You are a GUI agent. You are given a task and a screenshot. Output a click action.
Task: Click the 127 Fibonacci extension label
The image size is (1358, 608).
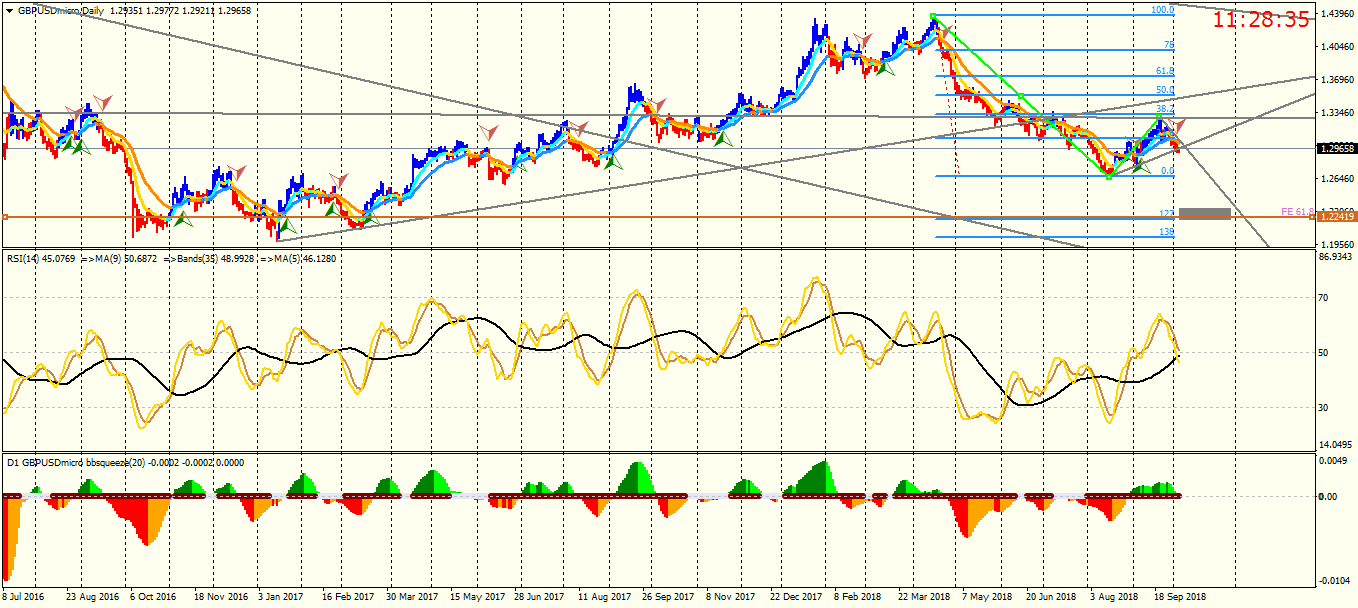click(x=1166, y=213)
